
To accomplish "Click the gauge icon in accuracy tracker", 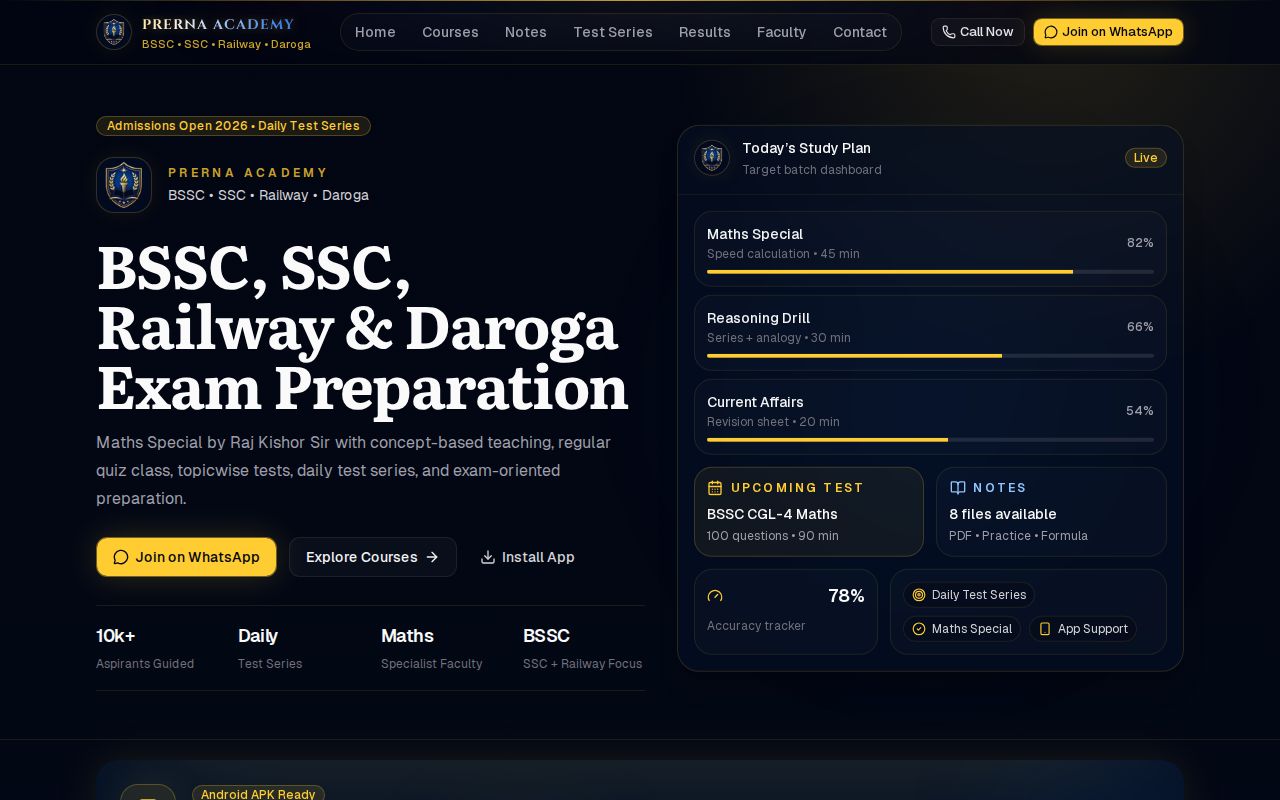I will pyautogui.click(x=715, y=596).
